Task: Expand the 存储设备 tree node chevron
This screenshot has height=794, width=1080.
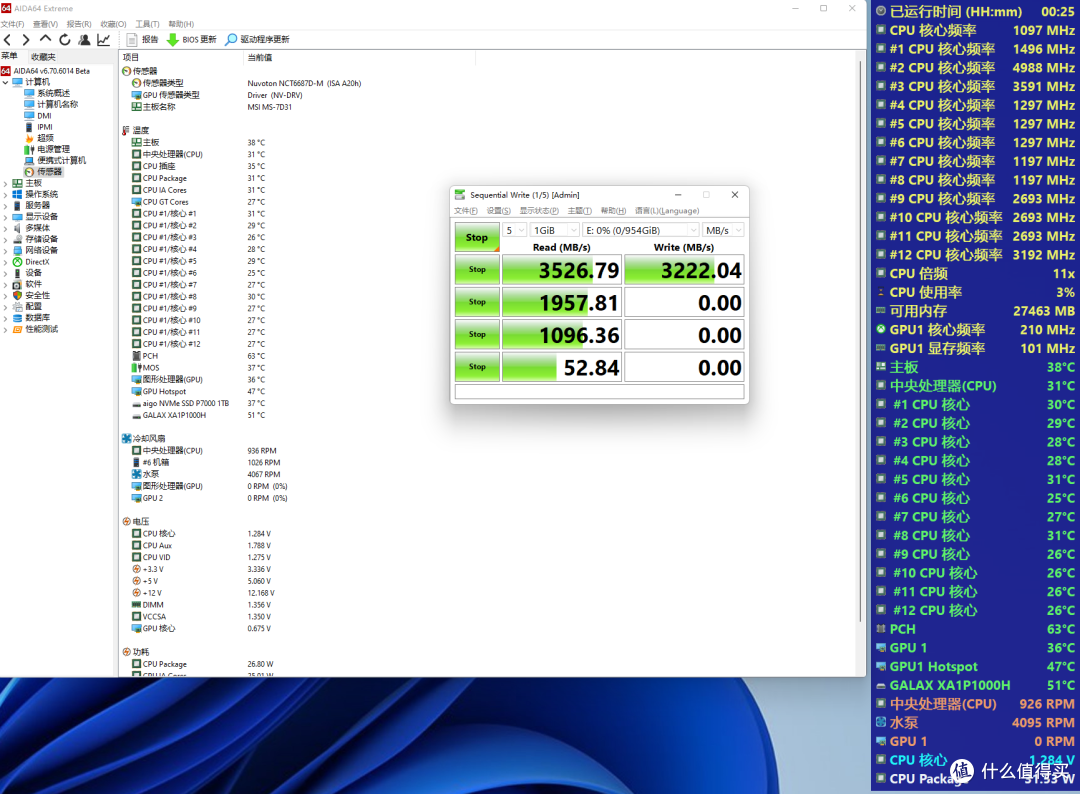Action: point(6,239)
